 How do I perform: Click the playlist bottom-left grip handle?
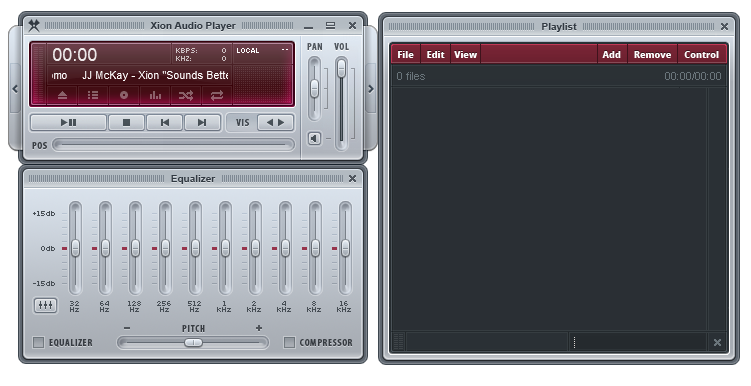click(398, 342)
